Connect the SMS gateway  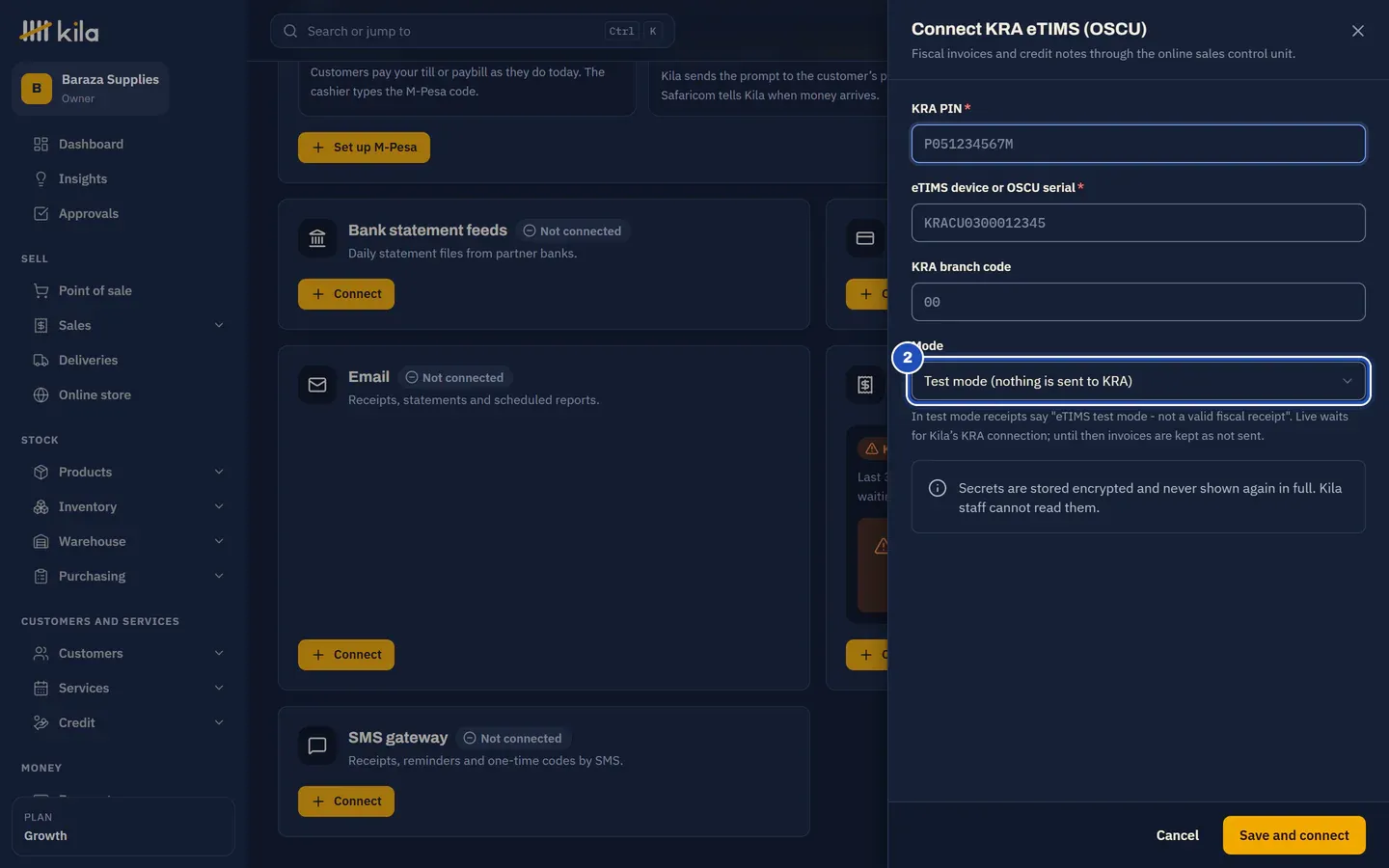[x=346, y=801]
